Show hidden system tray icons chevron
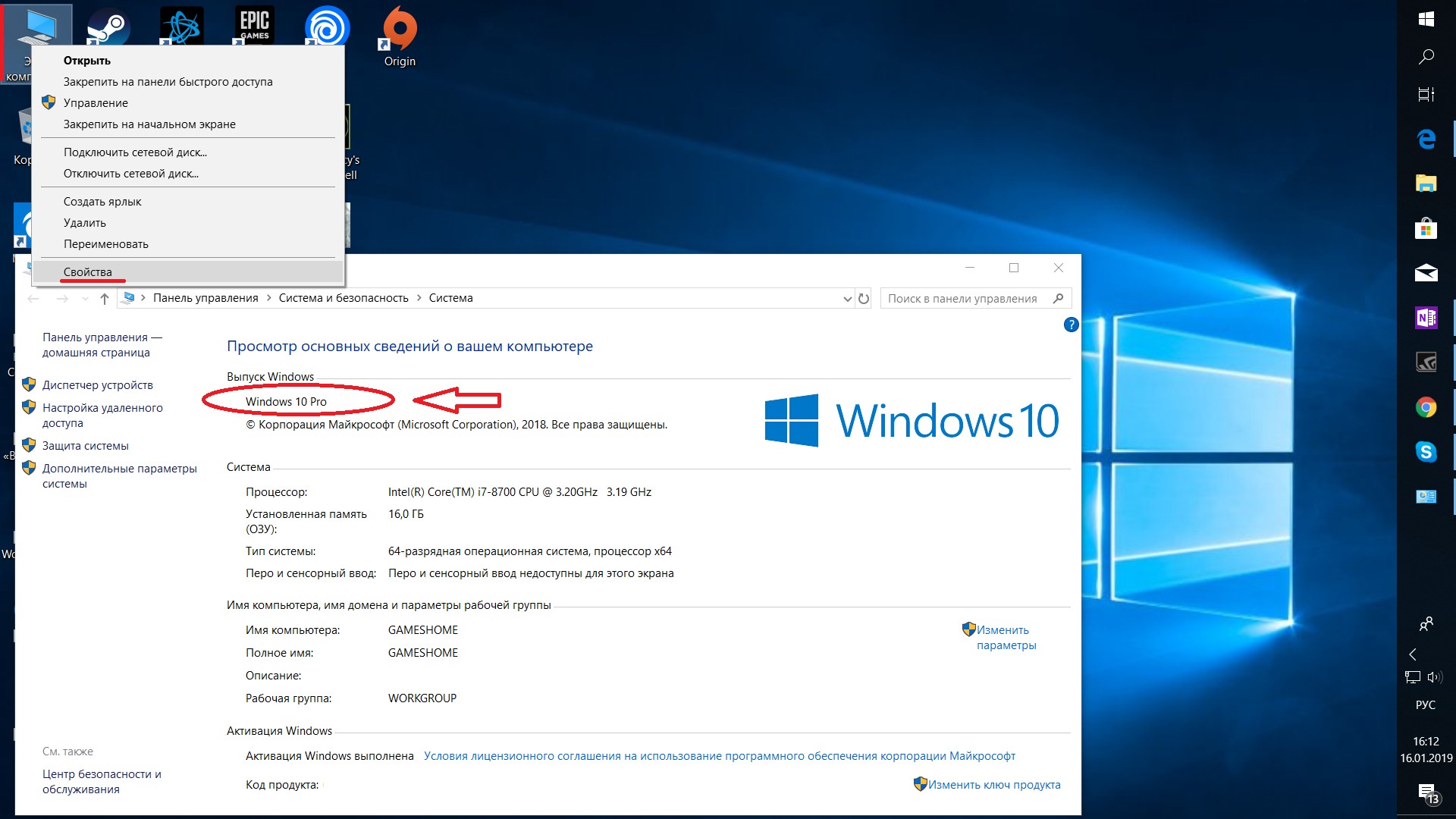This screenshot has width=1456, height=819. [1413, 654]
